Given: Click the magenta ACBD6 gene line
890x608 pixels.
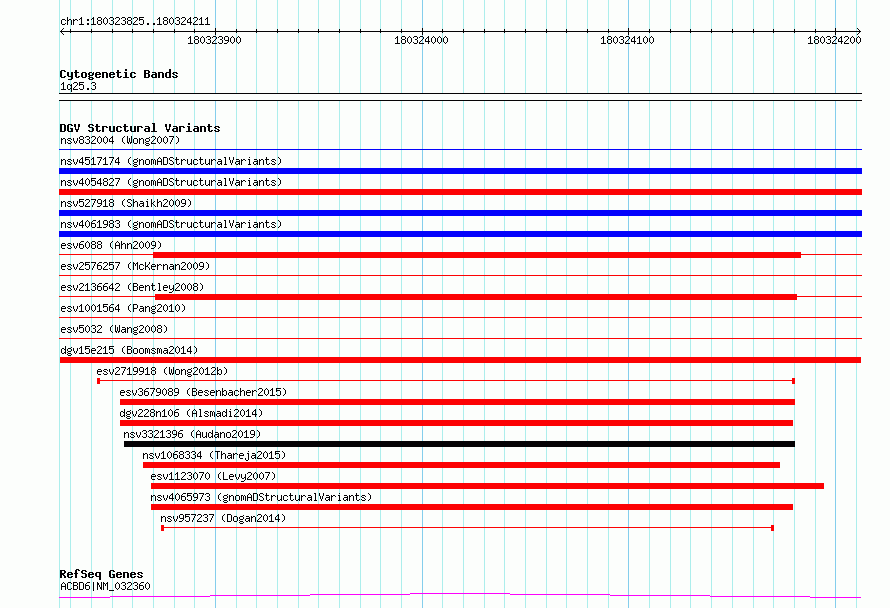Looking at the screenshot, I should click(460, 595).
